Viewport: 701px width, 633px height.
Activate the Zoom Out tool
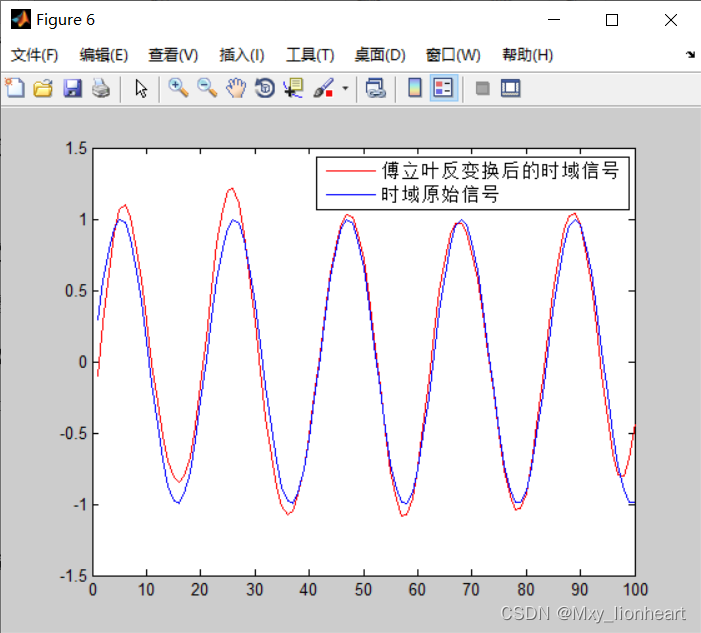(207, 88)
